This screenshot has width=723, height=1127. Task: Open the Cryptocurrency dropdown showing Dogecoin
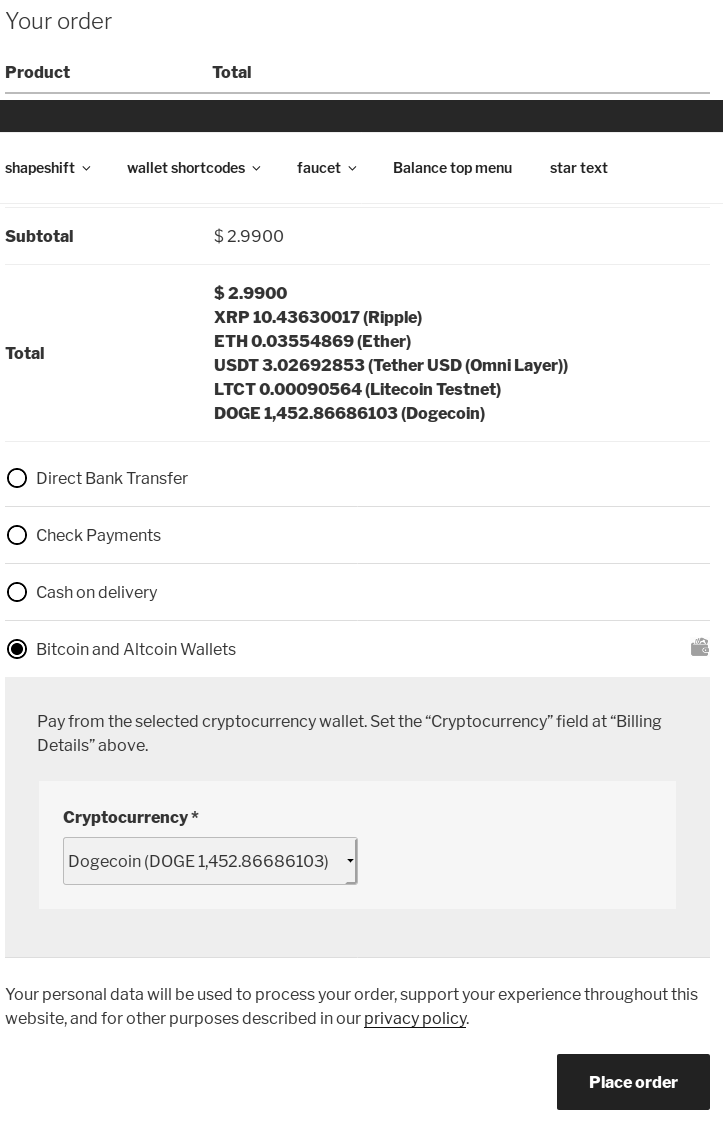click(210, 861)
